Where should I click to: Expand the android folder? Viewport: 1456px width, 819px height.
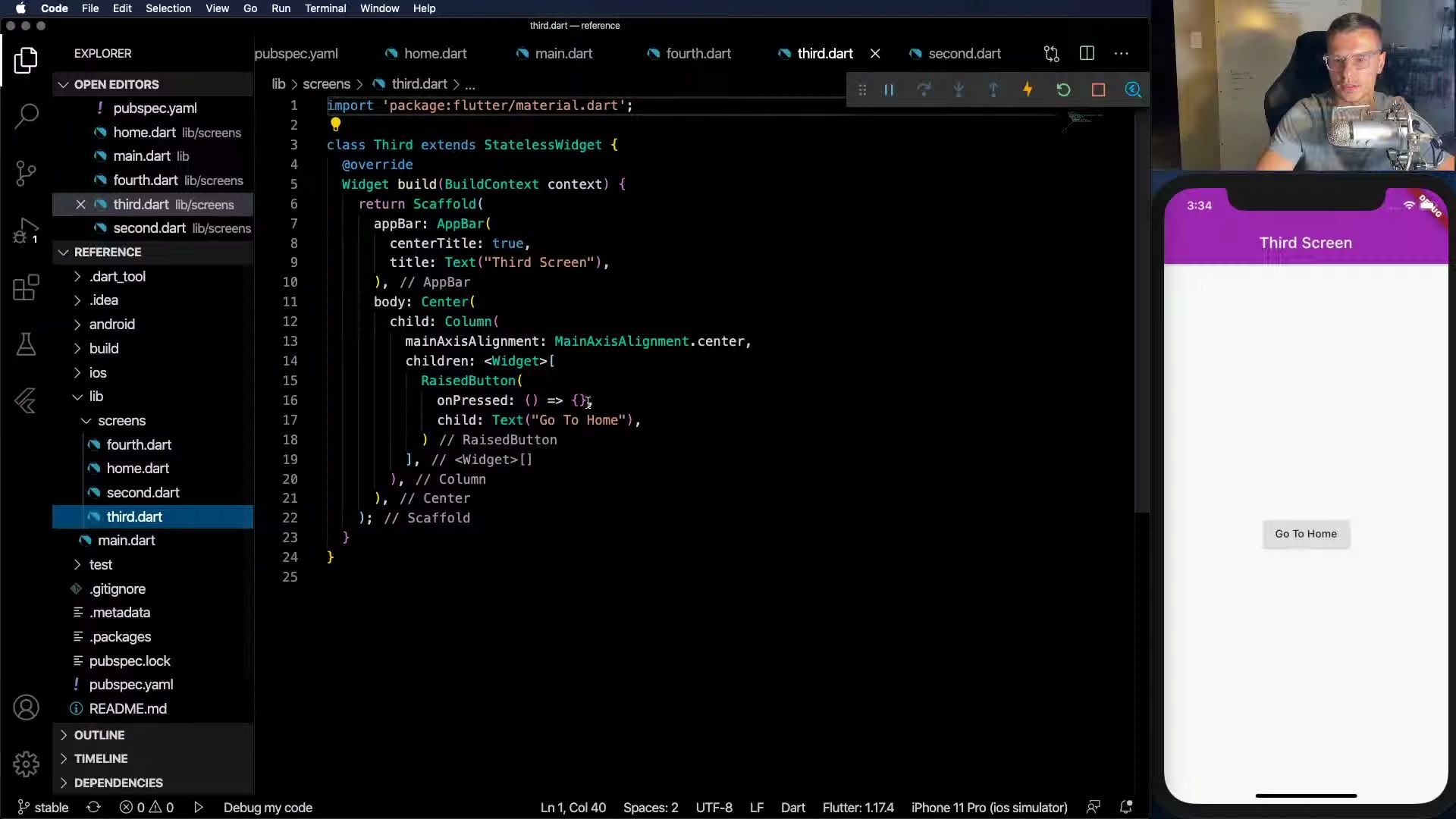[x=111, y=324]
